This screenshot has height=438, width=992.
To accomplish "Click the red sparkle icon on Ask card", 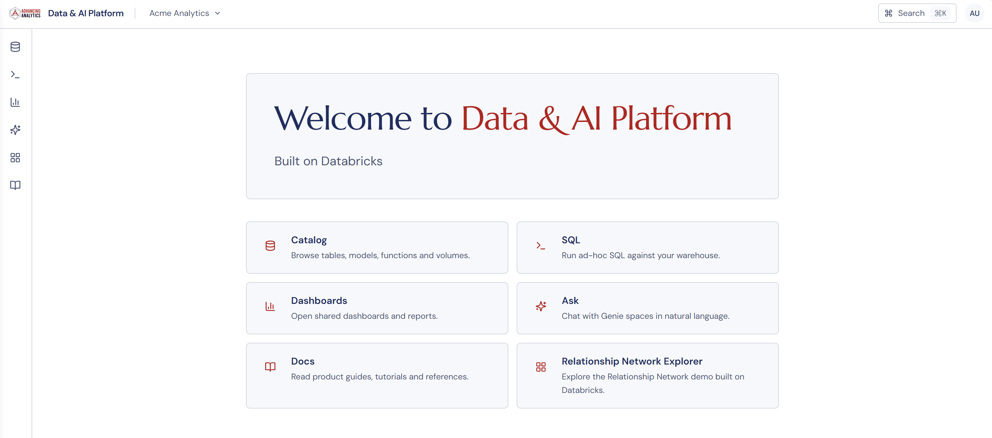I will (540, 306).
